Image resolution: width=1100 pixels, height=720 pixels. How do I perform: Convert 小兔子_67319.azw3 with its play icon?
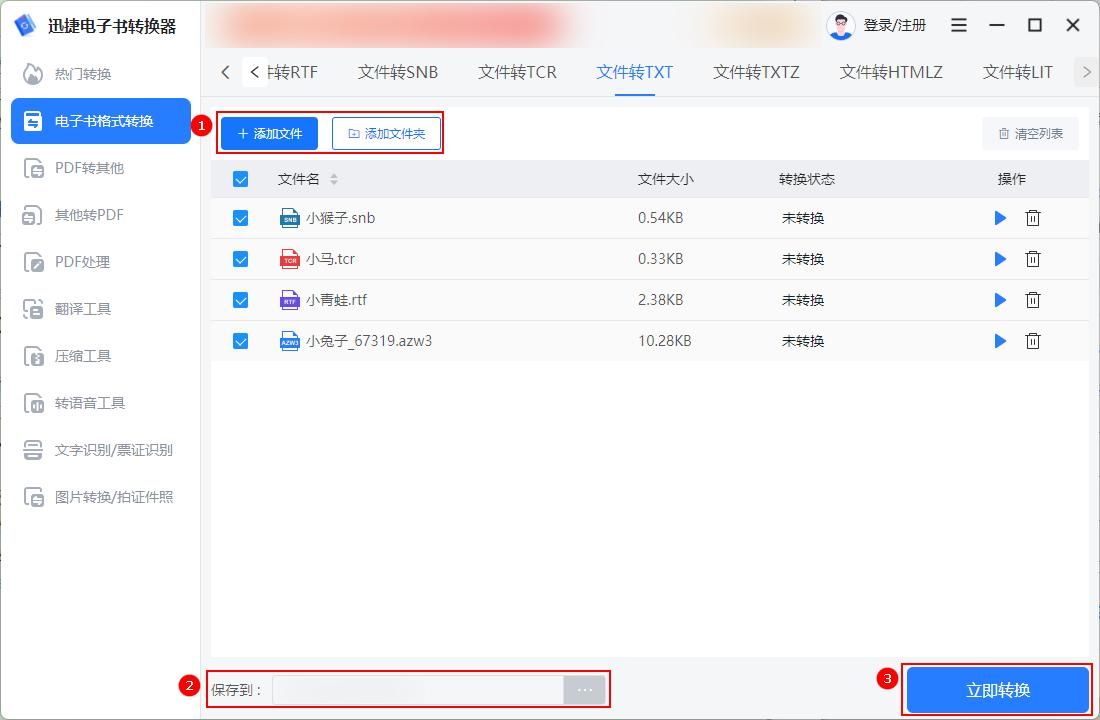click(x=1000, y=341)
